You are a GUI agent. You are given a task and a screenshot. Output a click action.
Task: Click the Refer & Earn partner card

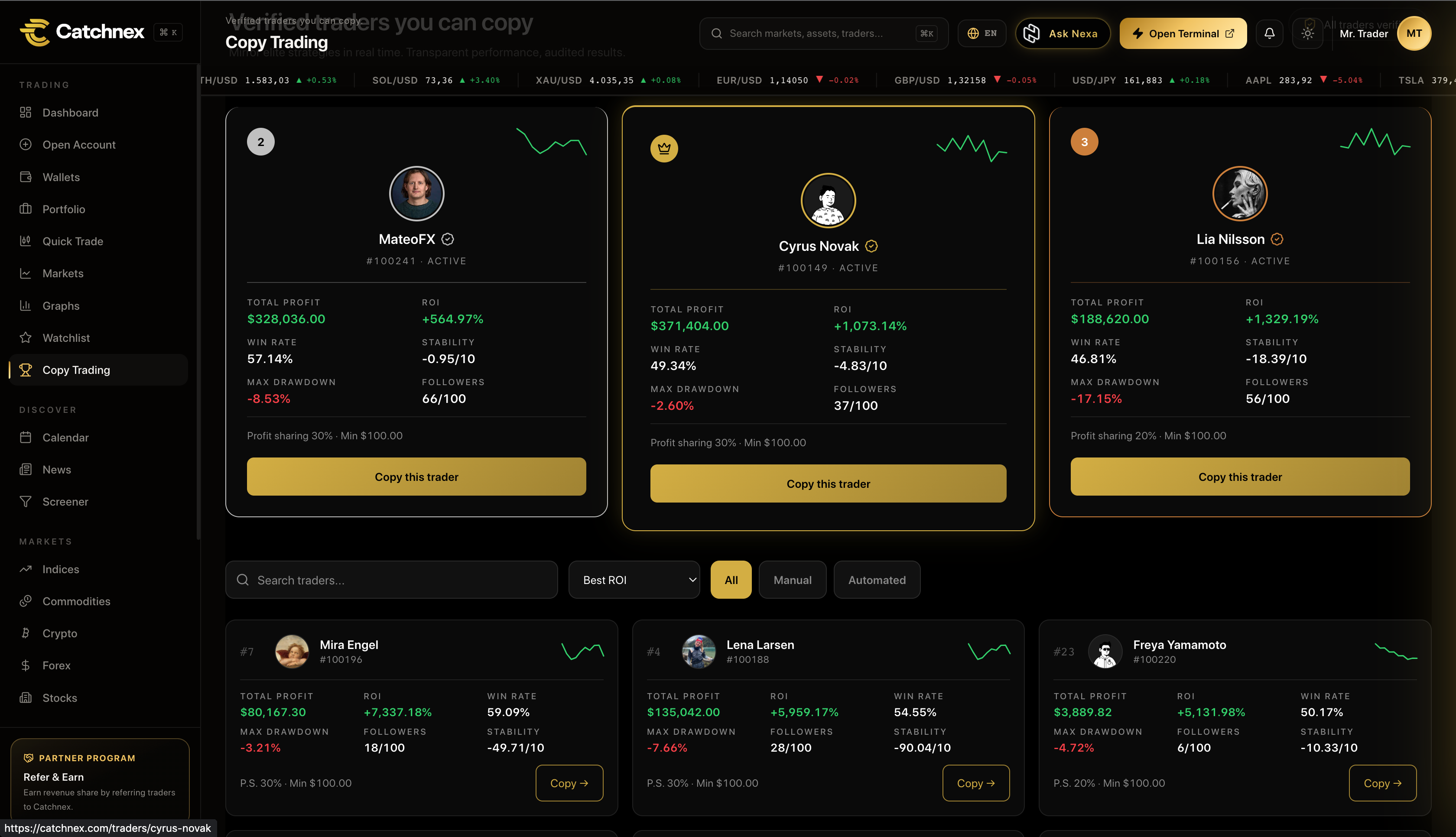(x=99, y=779)
